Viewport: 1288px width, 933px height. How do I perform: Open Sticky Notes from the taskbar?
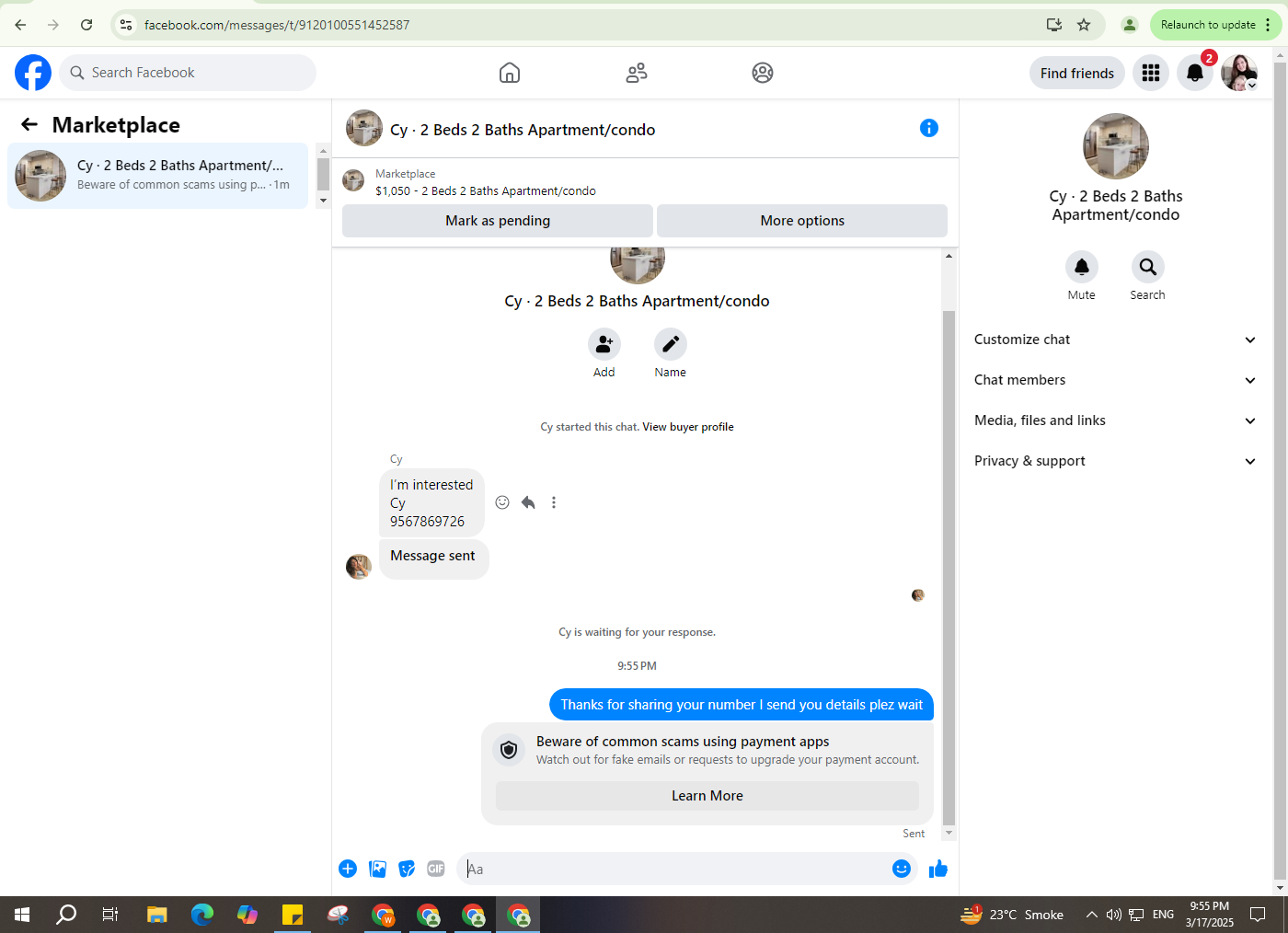293,915
